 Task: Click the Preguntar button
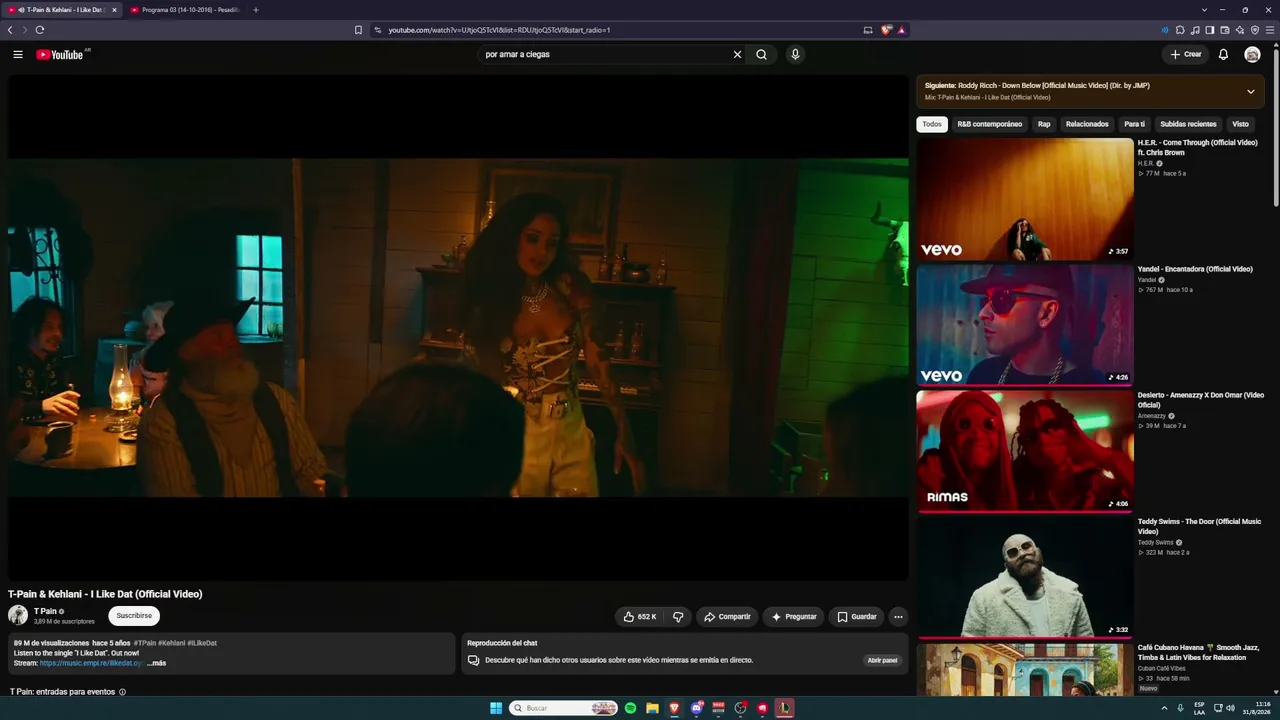(x=794, y=617)
